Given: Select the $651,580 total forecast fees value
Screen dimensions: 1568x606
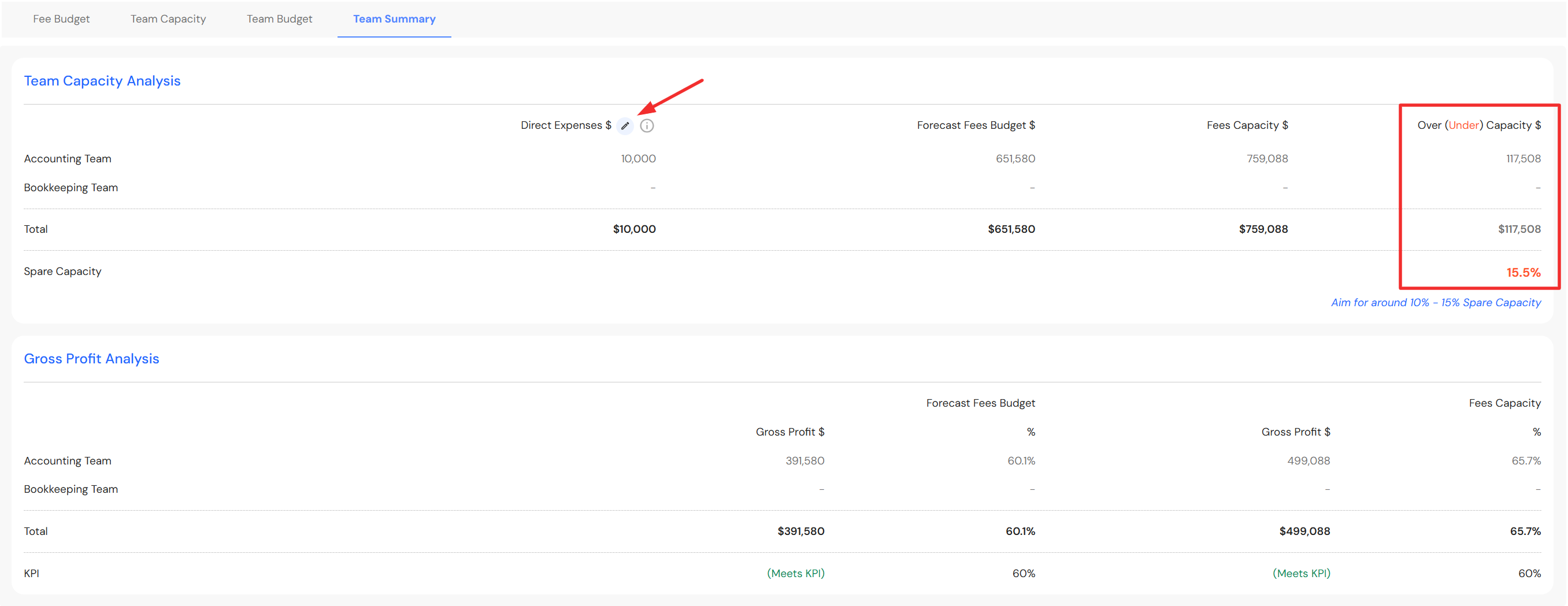Looking at the screenshot, I should 1011,229.
